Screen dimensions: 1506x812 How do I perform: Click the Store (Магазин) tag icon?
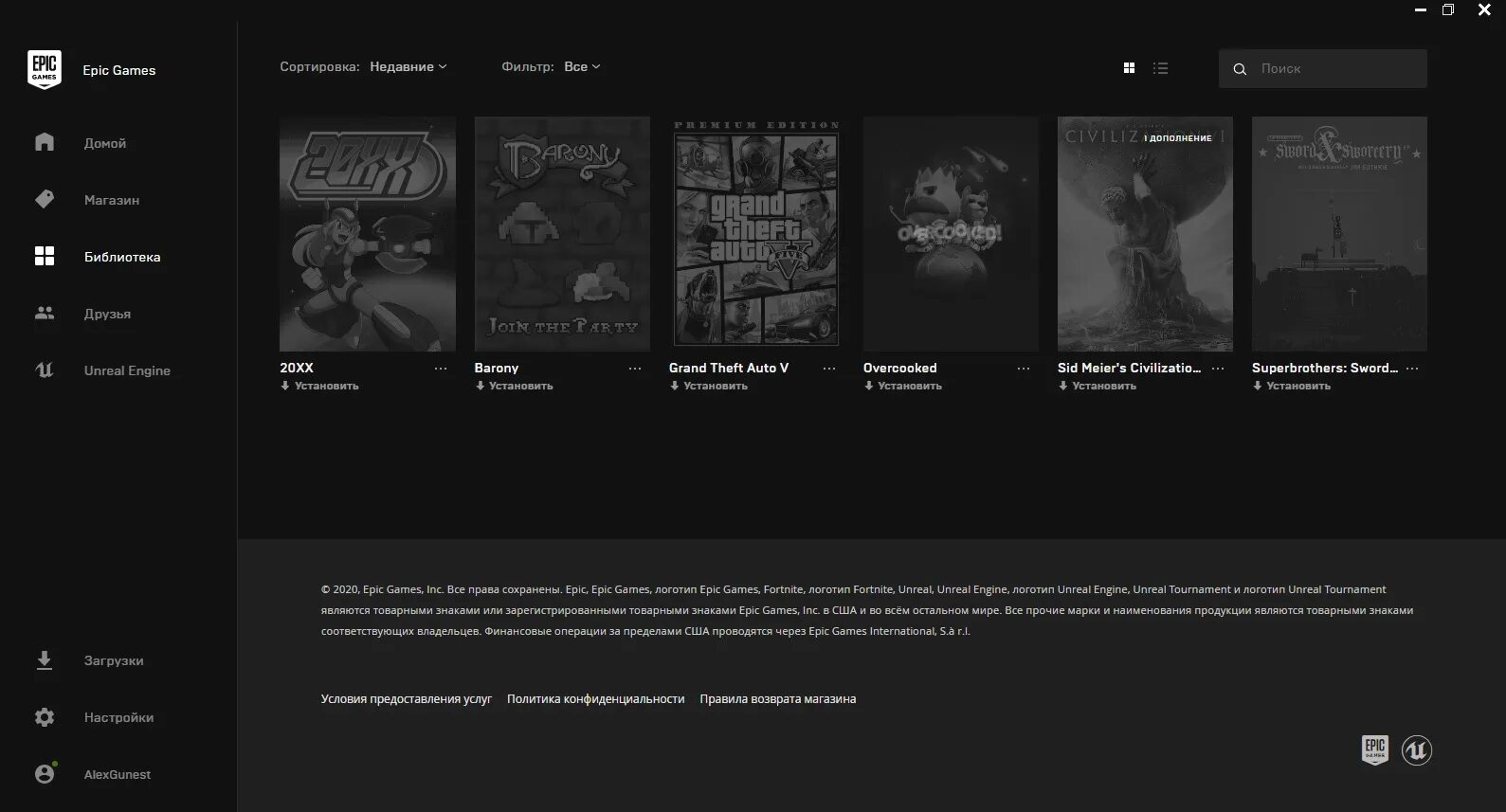click(x=45, y=199)
